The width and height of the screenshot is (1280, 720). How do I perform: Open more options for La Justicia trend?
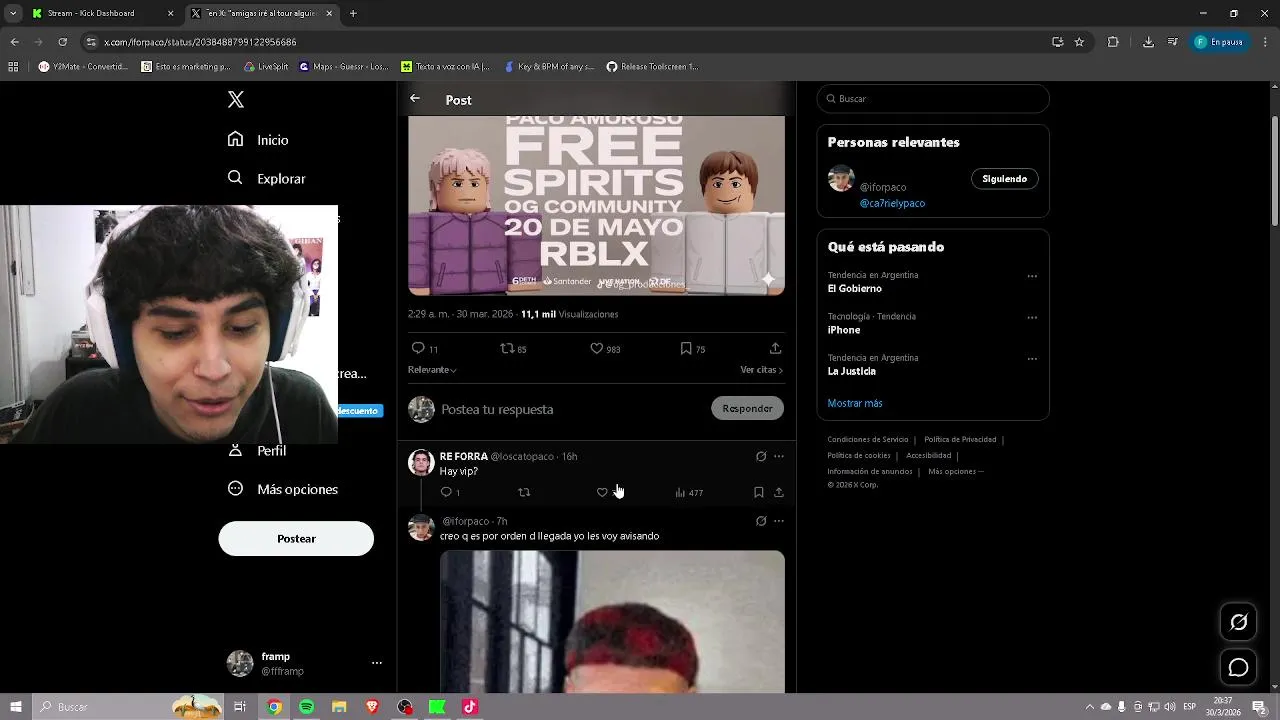[1032, 358]
